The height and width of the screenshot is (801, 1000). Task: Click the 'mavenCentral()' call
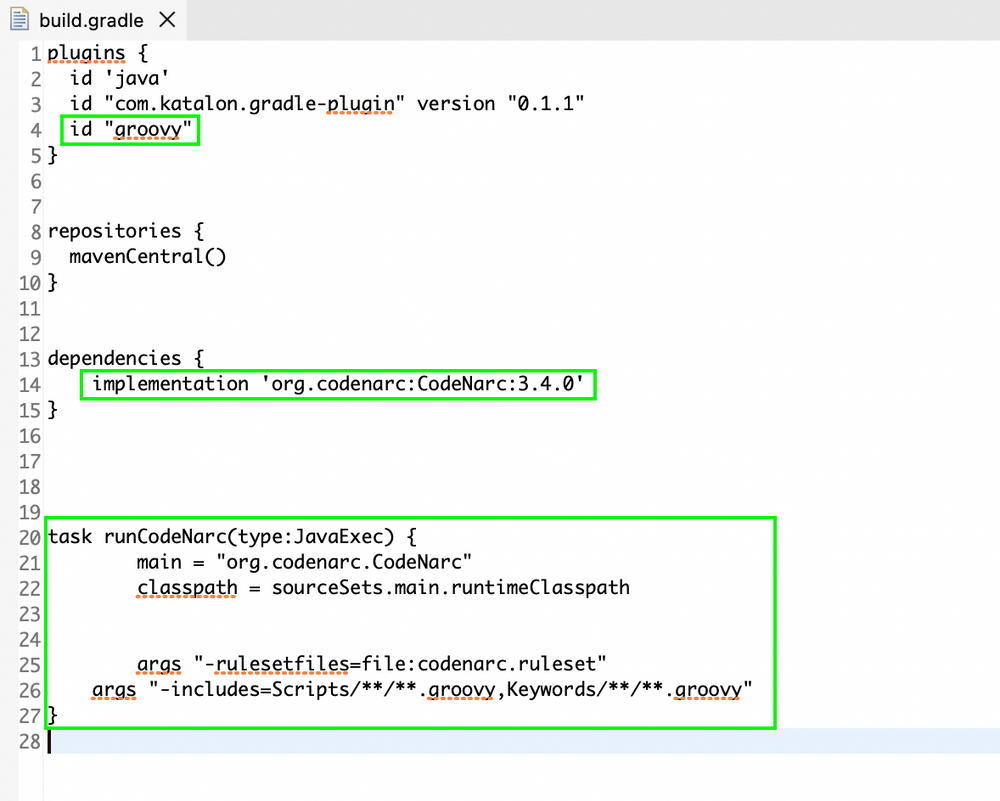coord(146,257)
